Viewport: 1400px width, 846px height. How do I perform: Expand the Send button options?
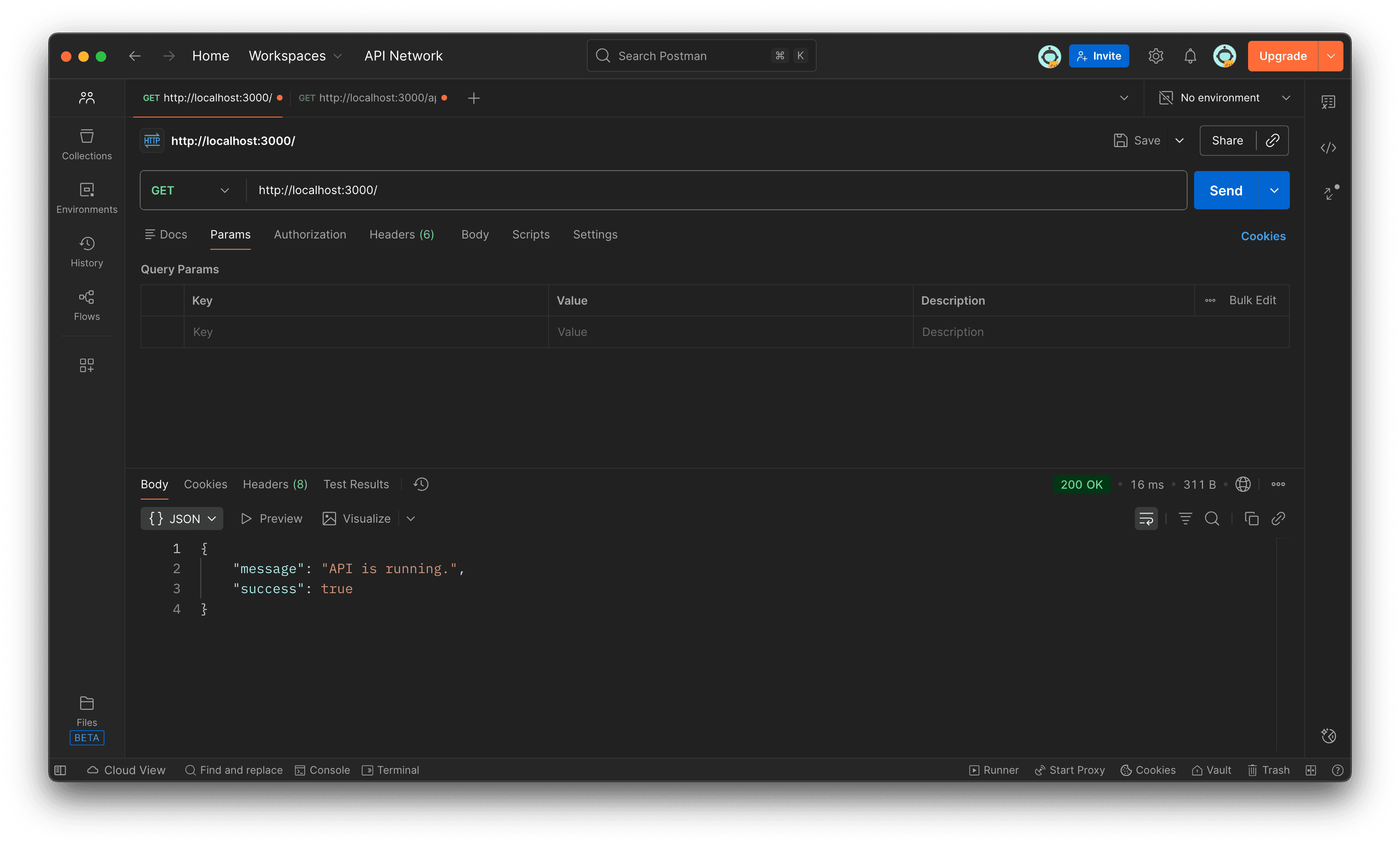pos(1275,190)
